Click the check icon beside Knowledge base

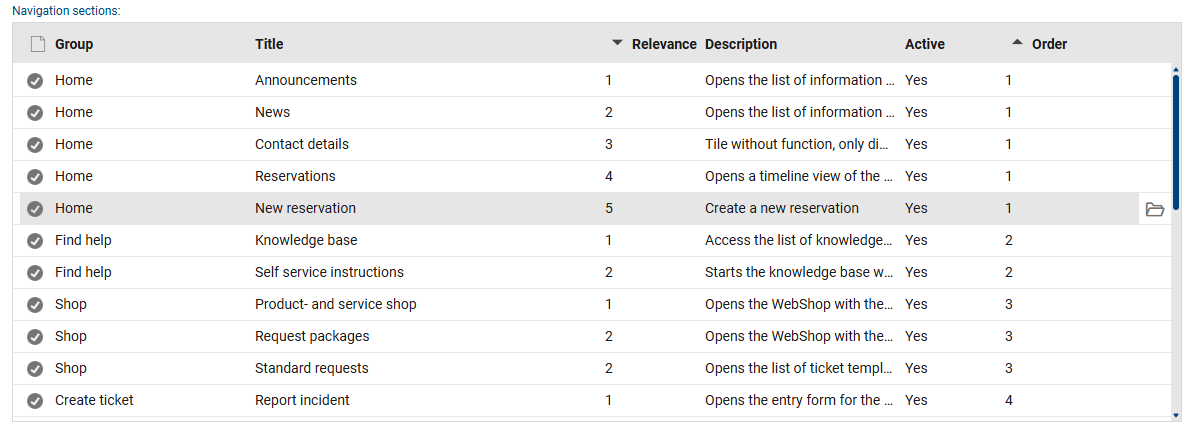pos(35,241)
